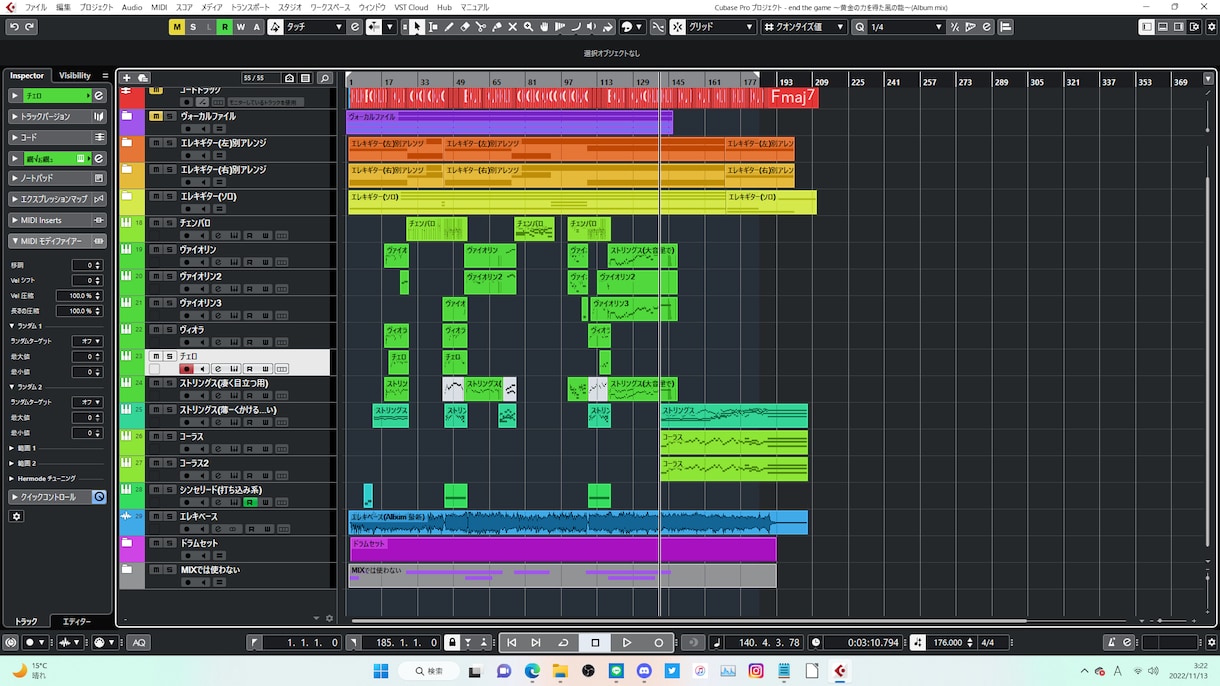1220x686 pixels.
Task: Expand MIDI Inserts inspector section
Action: coord(58,220)
